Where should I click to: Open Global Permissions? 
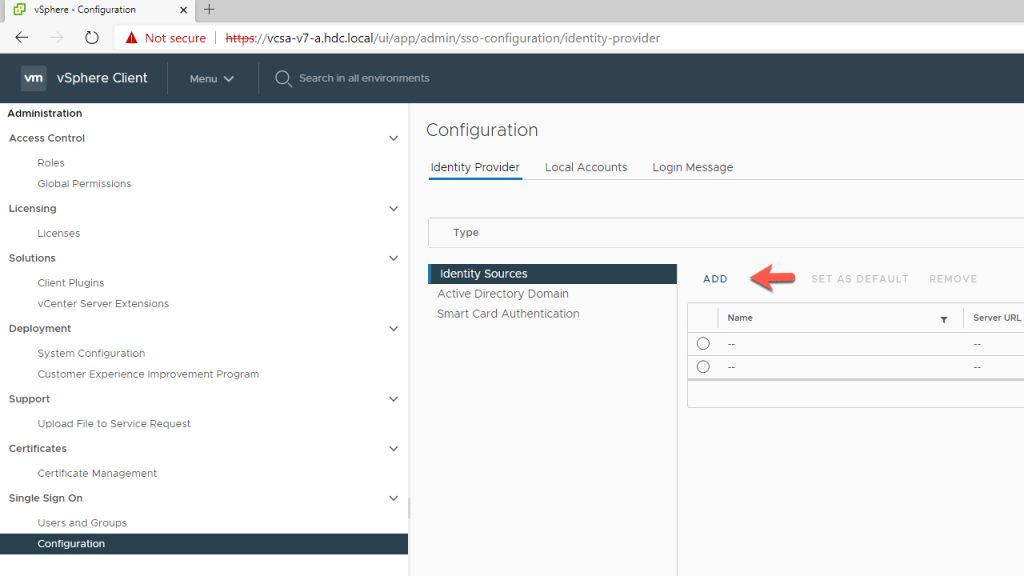click(x=84, y=184)
